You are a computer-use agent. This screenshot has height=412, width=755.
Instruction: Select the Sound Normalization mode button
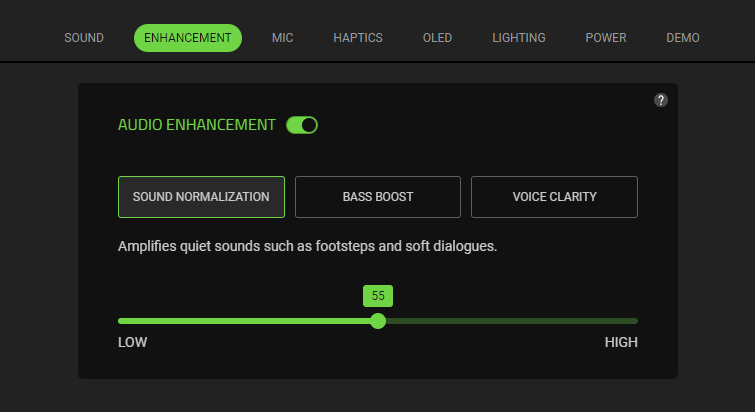(x=201, y=197)
